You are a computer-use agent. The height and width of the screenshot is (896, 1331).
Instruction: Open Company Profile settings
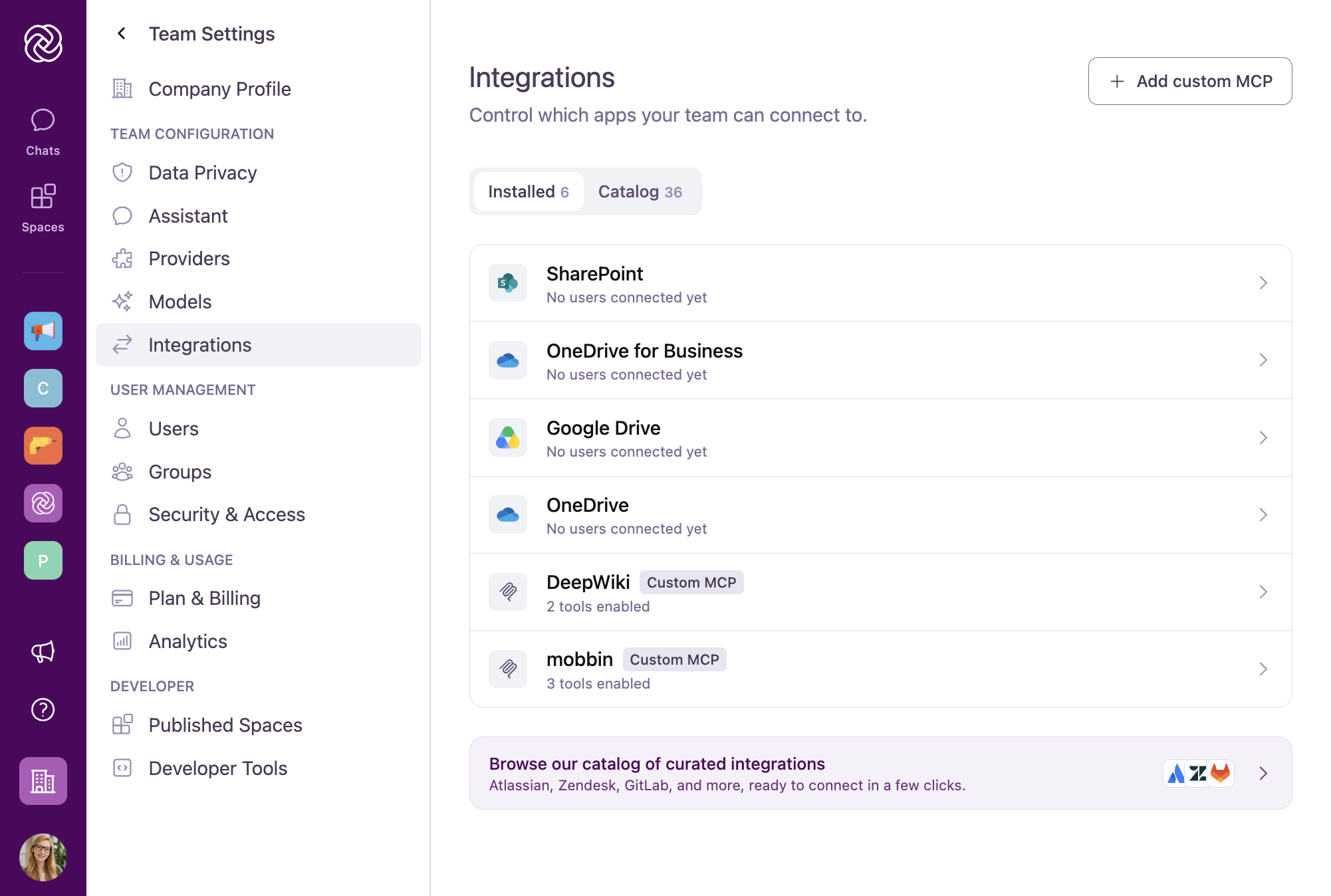tap(259, 89)
